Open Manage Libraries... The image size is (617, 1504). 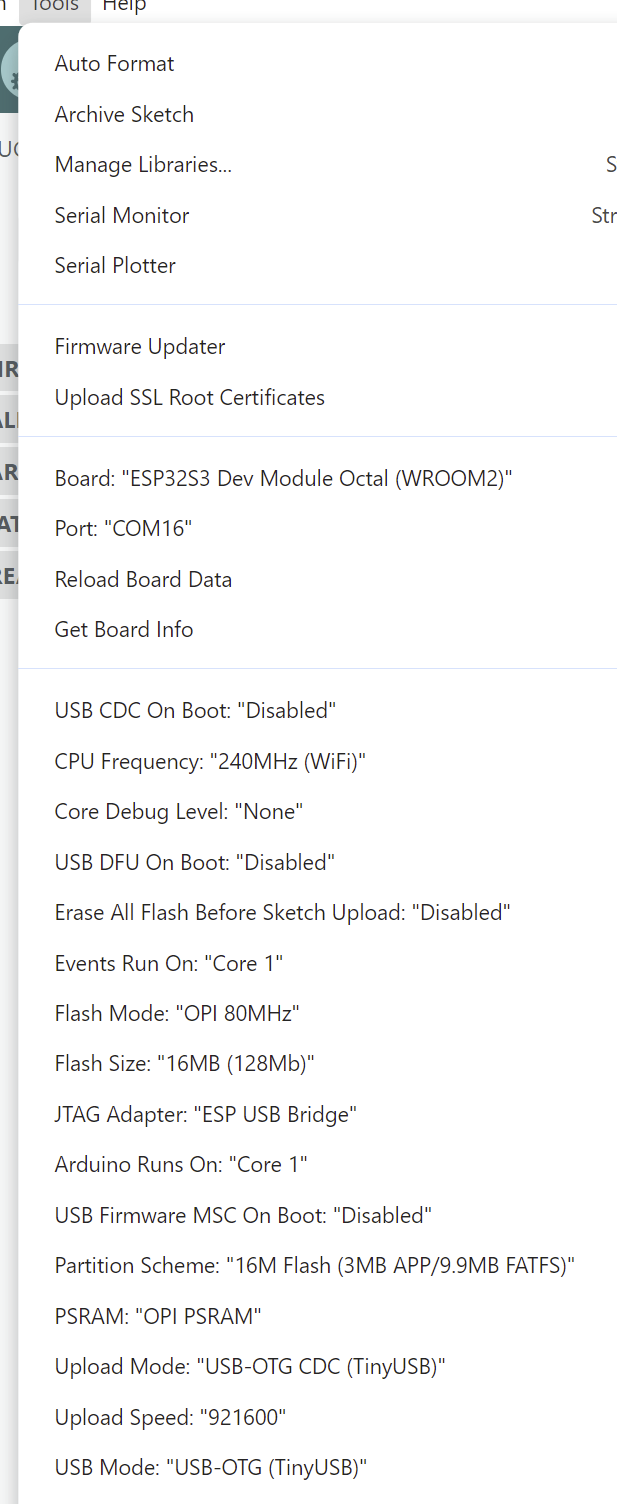point(143,165)
